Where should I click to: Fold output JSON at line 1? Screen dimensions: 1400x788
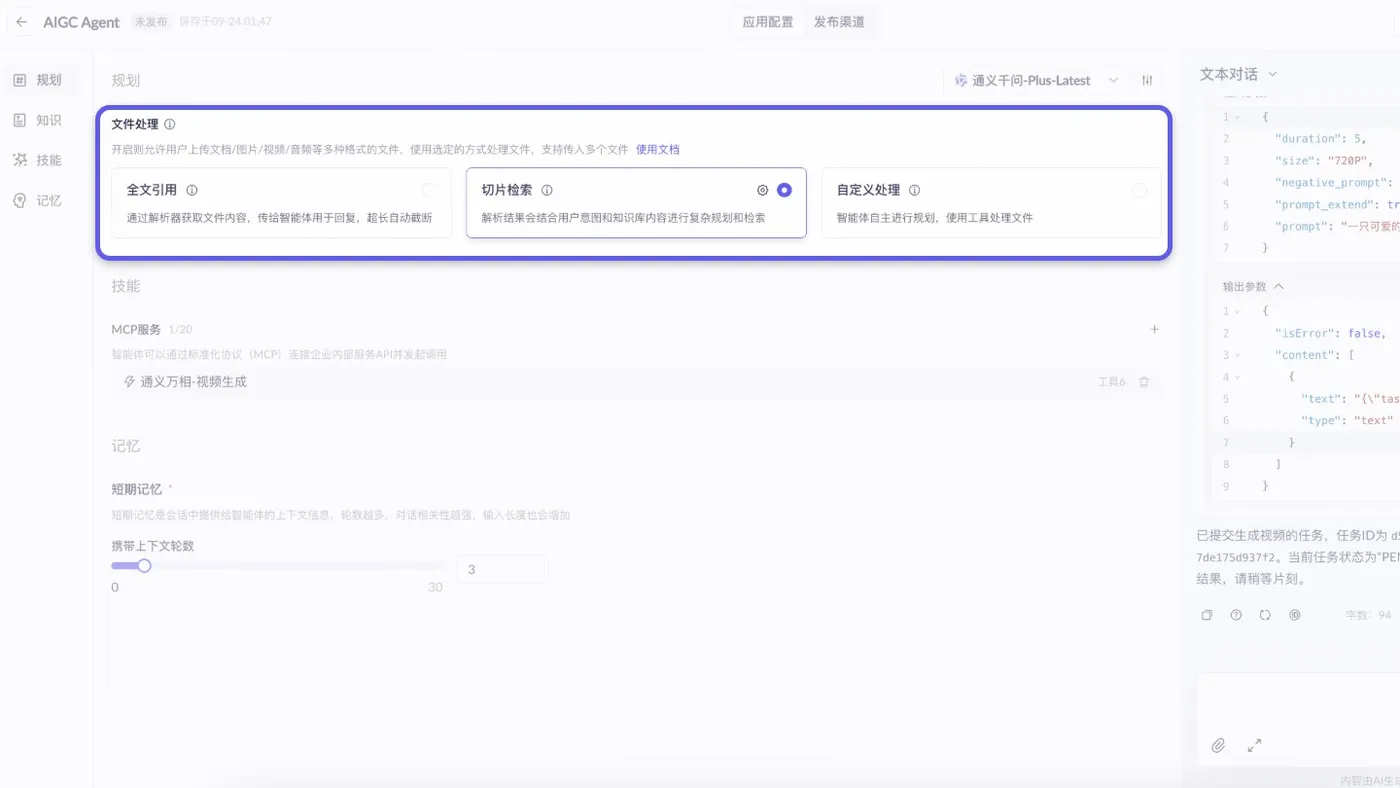pos(1237,311)
